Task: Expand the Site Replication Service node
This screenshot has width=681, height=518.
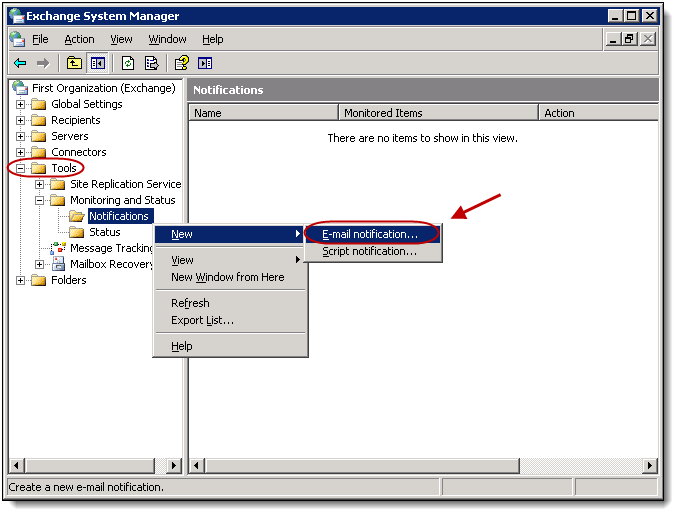Action: pos(40,185)
